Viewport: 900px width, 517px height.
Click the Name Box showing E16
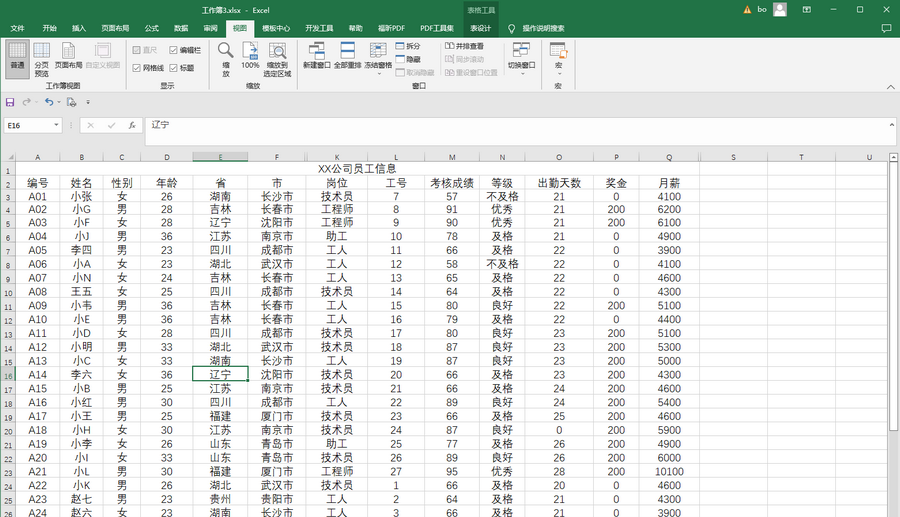(32, 126)
